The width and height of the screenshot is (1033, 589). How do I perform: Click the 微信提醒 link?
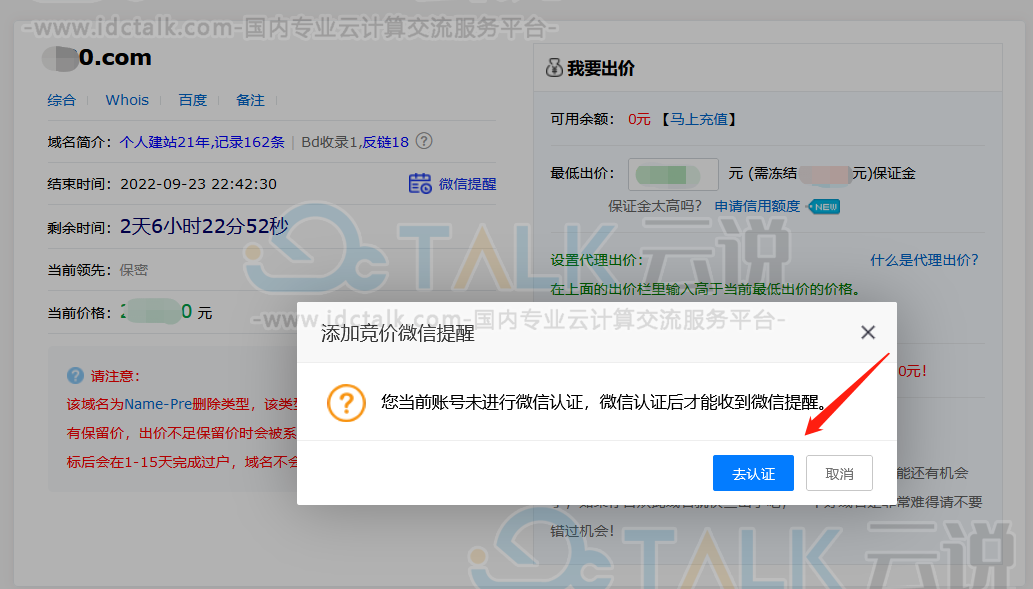point(467,184)
